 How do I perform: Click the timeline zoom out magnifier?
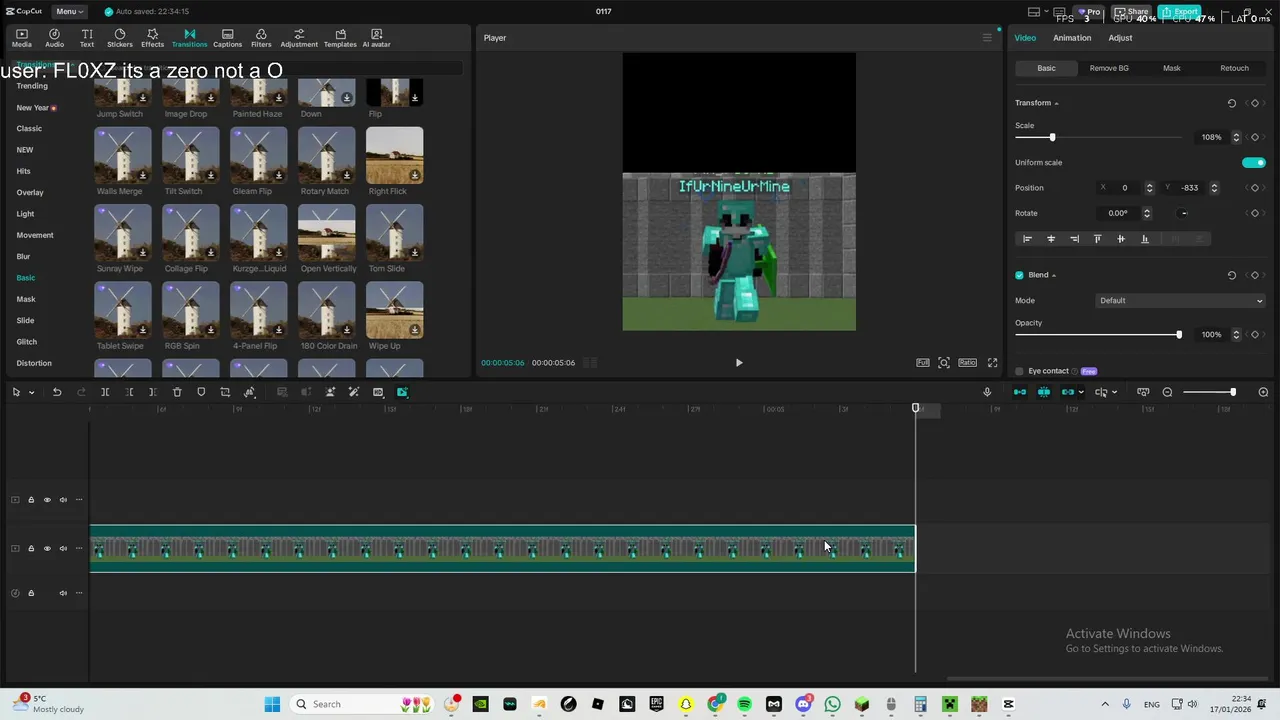point(1167,392)
